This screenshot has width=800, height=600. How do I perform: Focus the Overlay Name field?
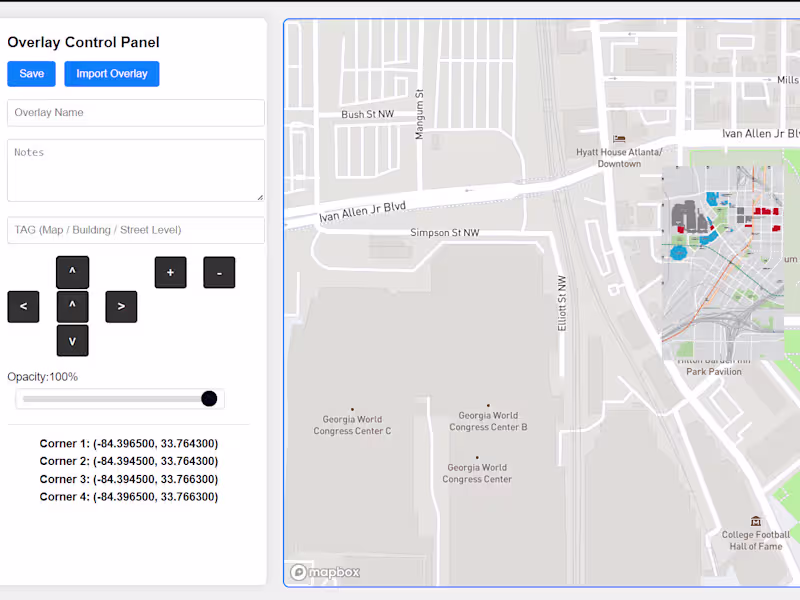coord(135,113)
